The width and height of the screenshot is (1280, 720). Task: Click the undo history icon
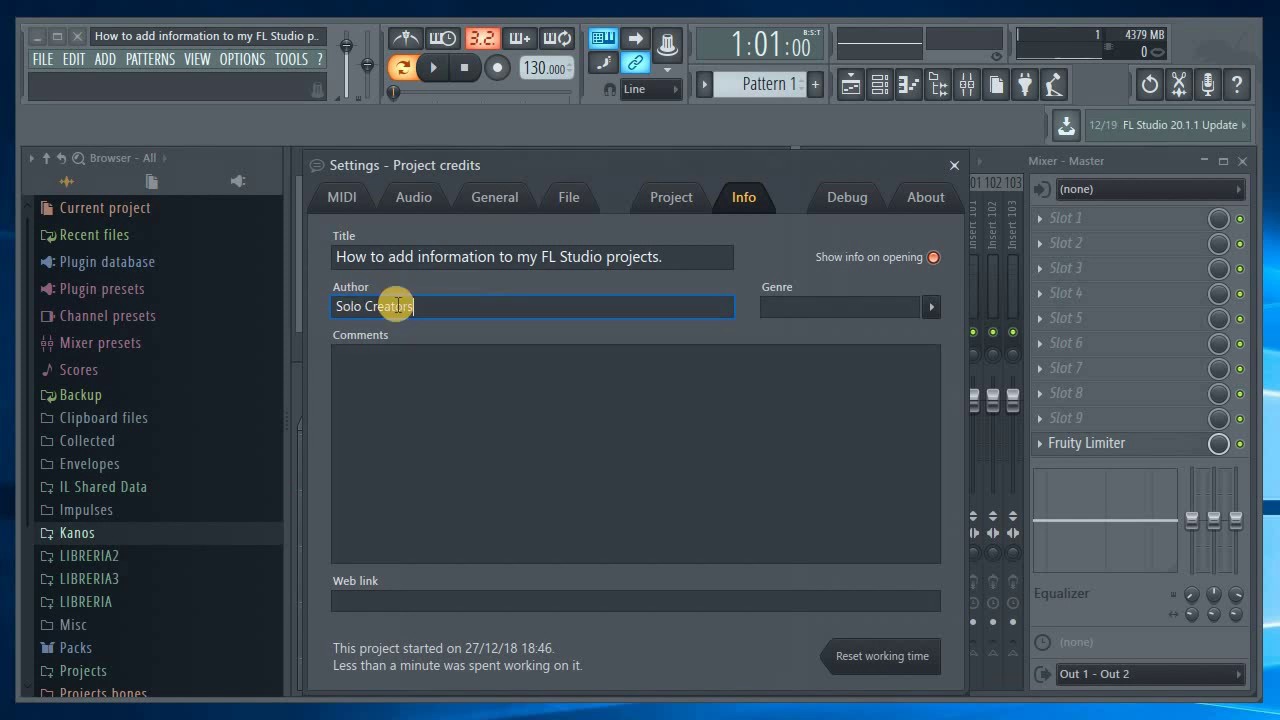point(1150,85)
